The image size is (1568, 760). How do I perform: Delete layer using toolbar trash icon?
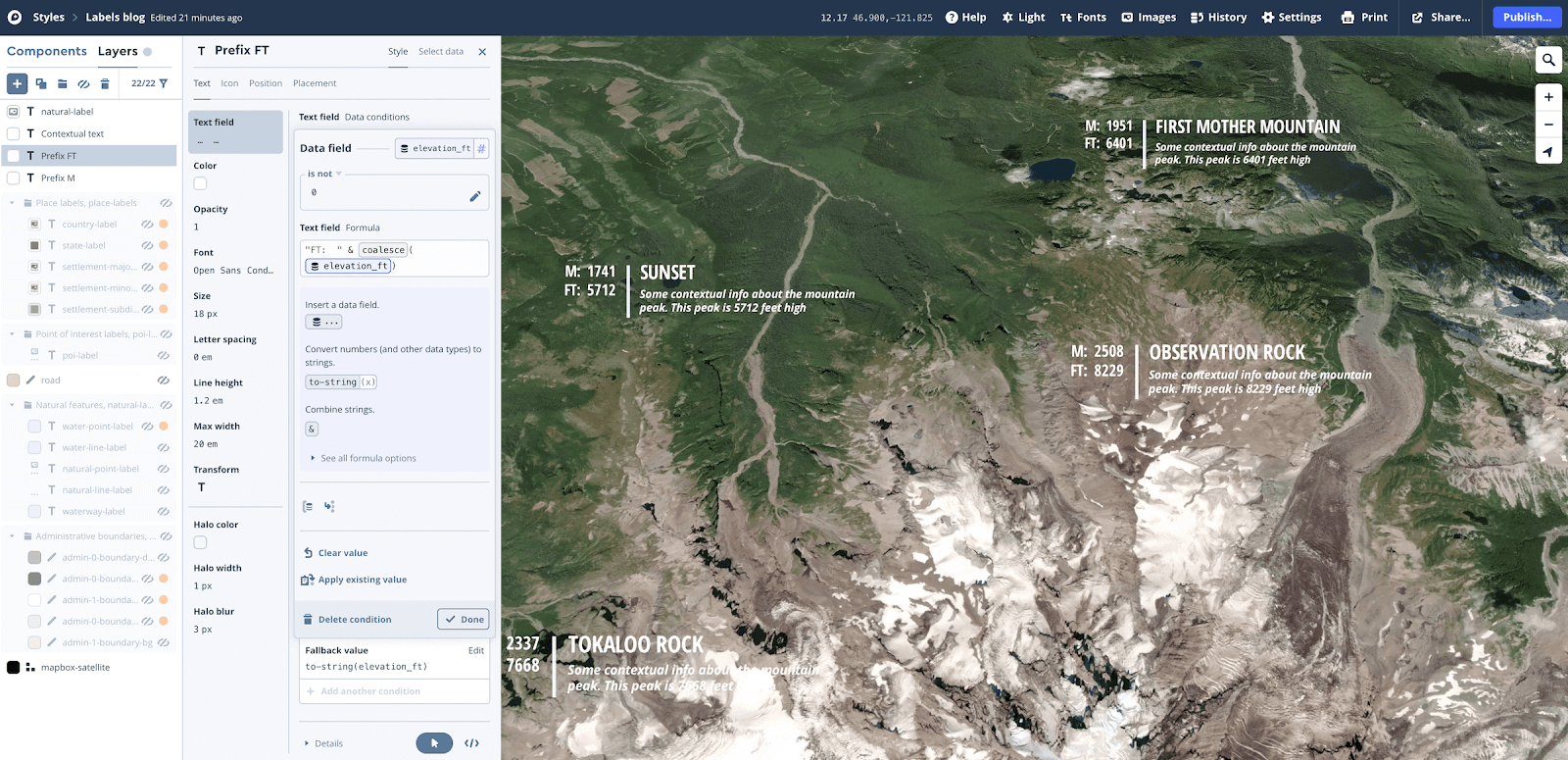[x=105, y=83]
